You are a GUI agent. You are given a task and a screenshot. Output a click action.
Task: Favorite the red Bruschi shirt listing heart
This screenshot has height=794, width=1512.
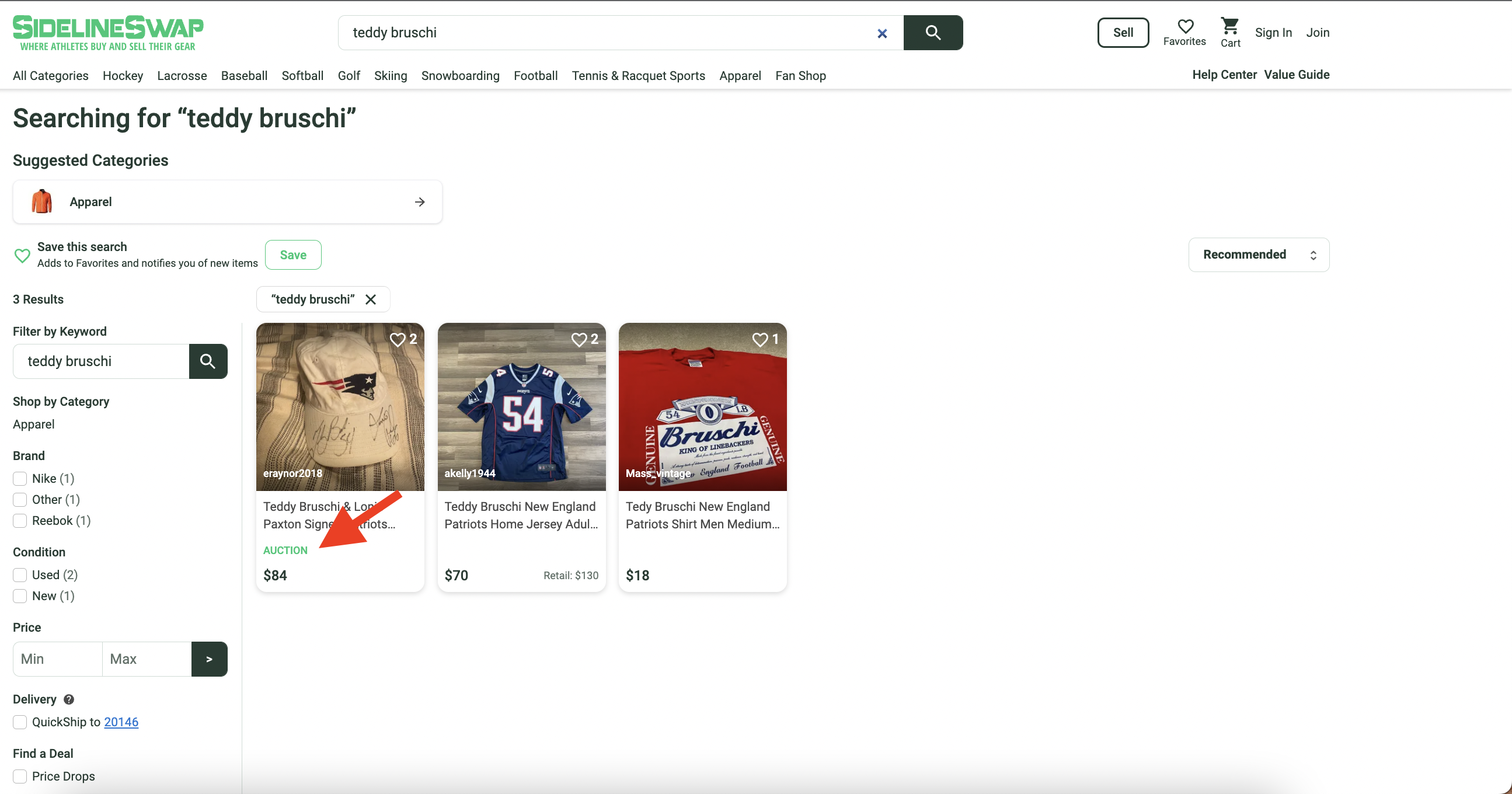pyautogui.click(x=760, y=339)
